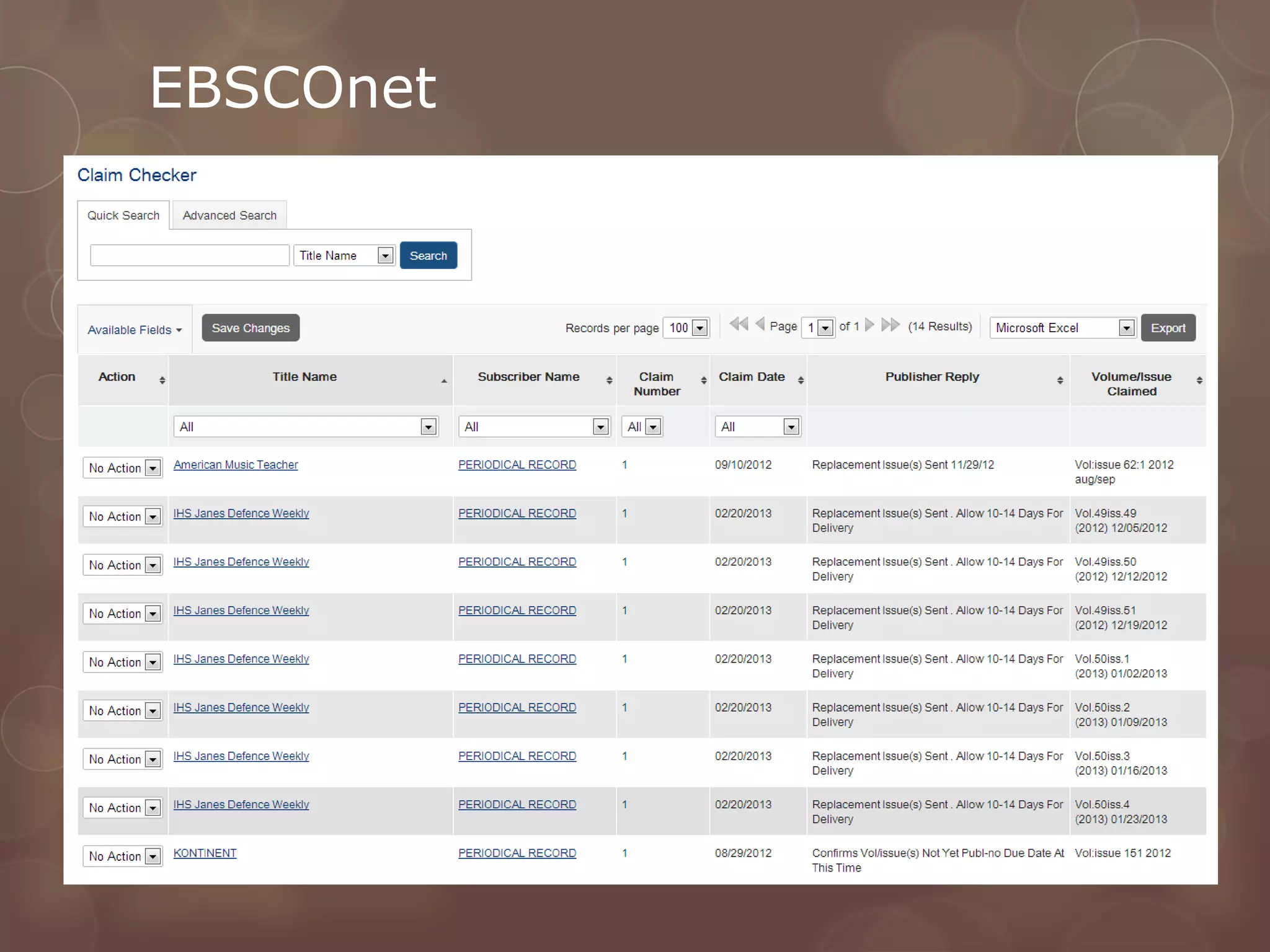Open action dropdown for Vol.49iss.49 row

(x=123, y=516)
